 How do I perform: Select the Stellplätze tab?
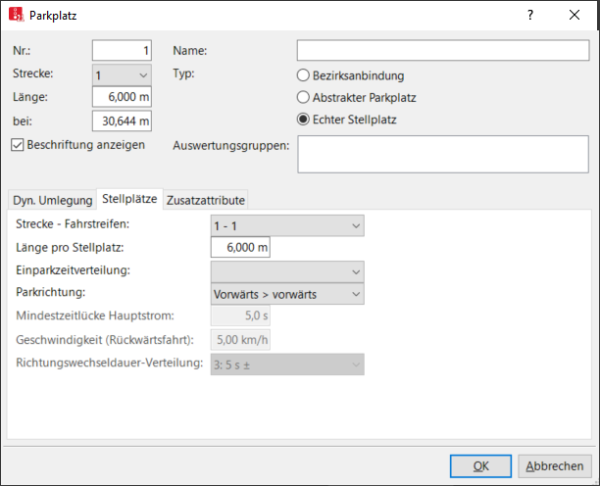coord(129,200)
